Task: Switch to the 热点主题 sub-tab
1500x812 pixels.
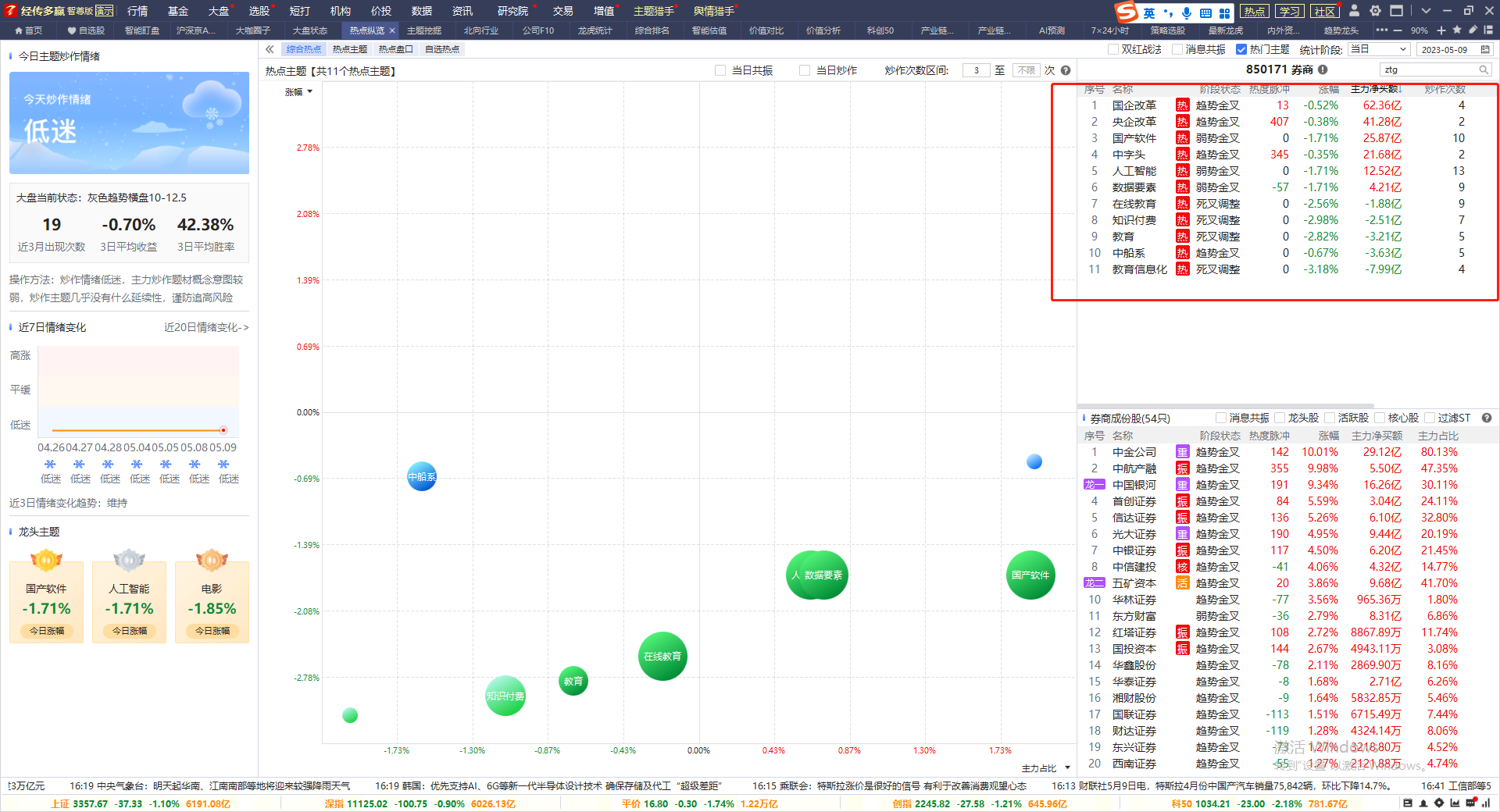Action: point(349,49)
